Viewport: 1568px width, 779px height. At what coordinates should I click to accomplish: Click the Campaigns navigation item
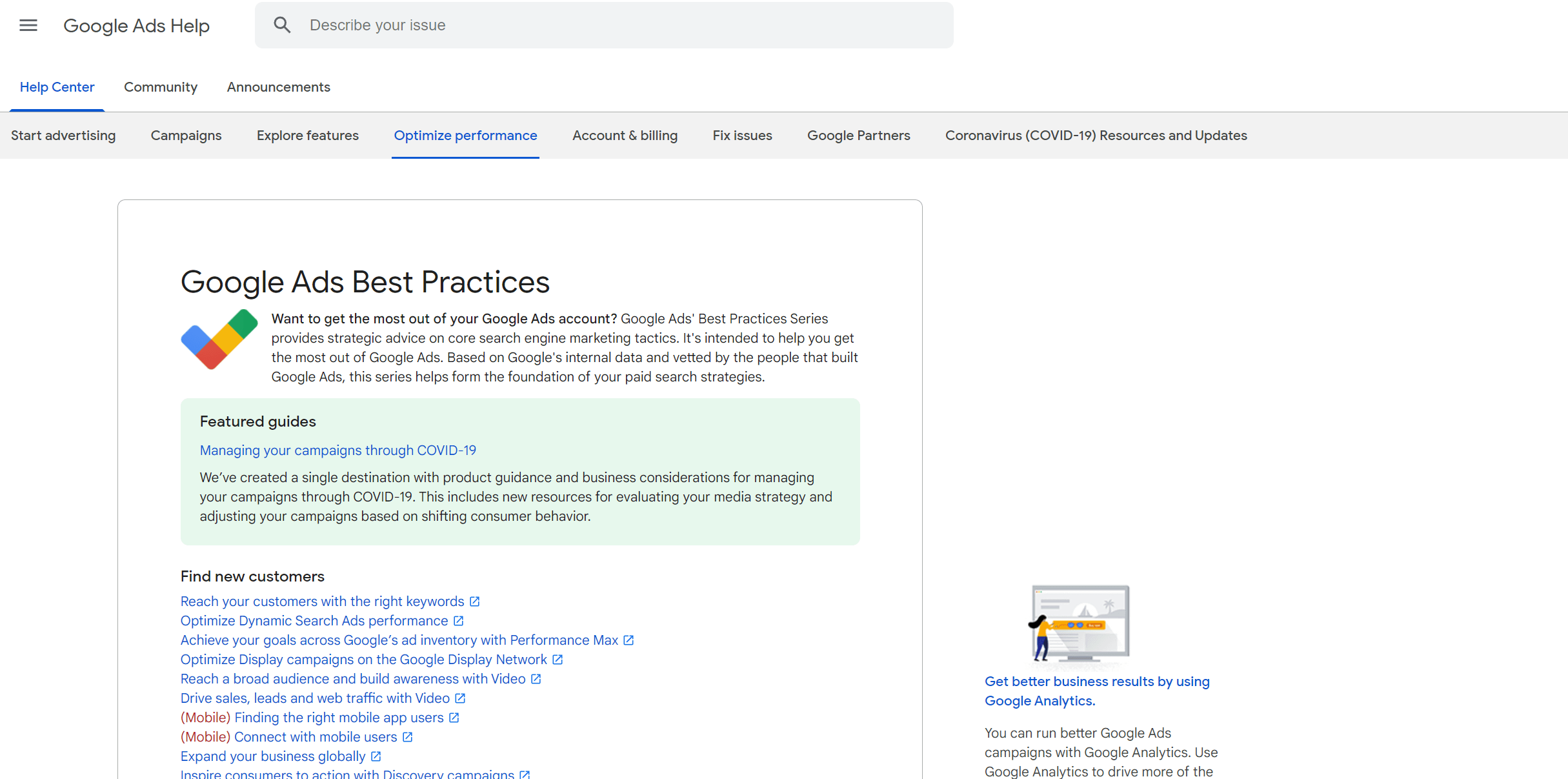(x=186, y=135)
